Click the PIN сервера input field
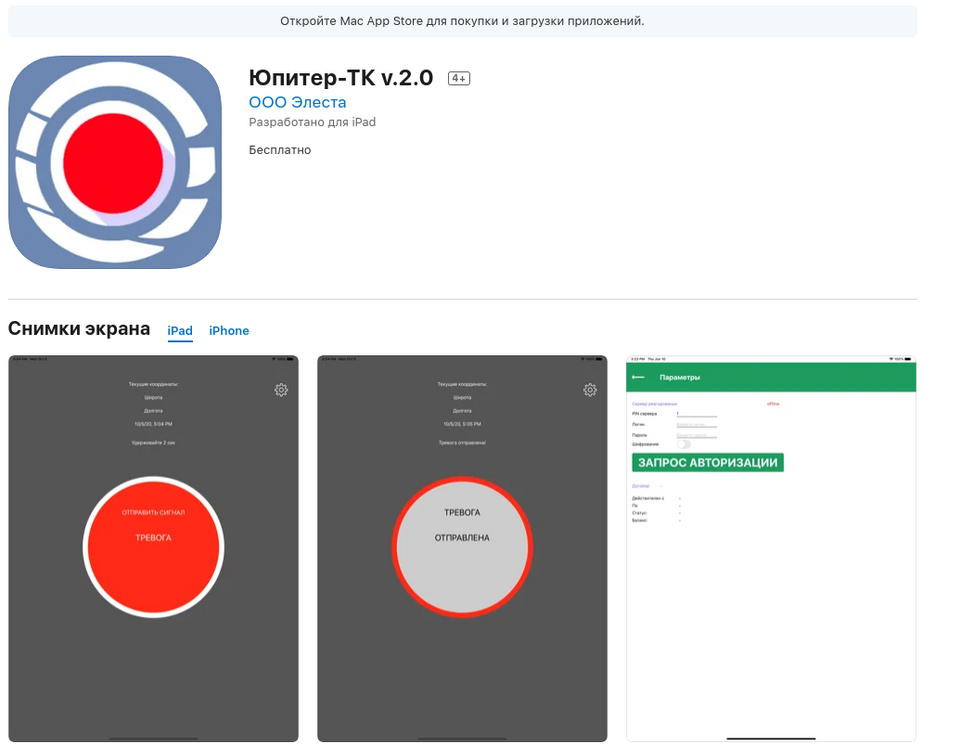 (x=696, y=414)
